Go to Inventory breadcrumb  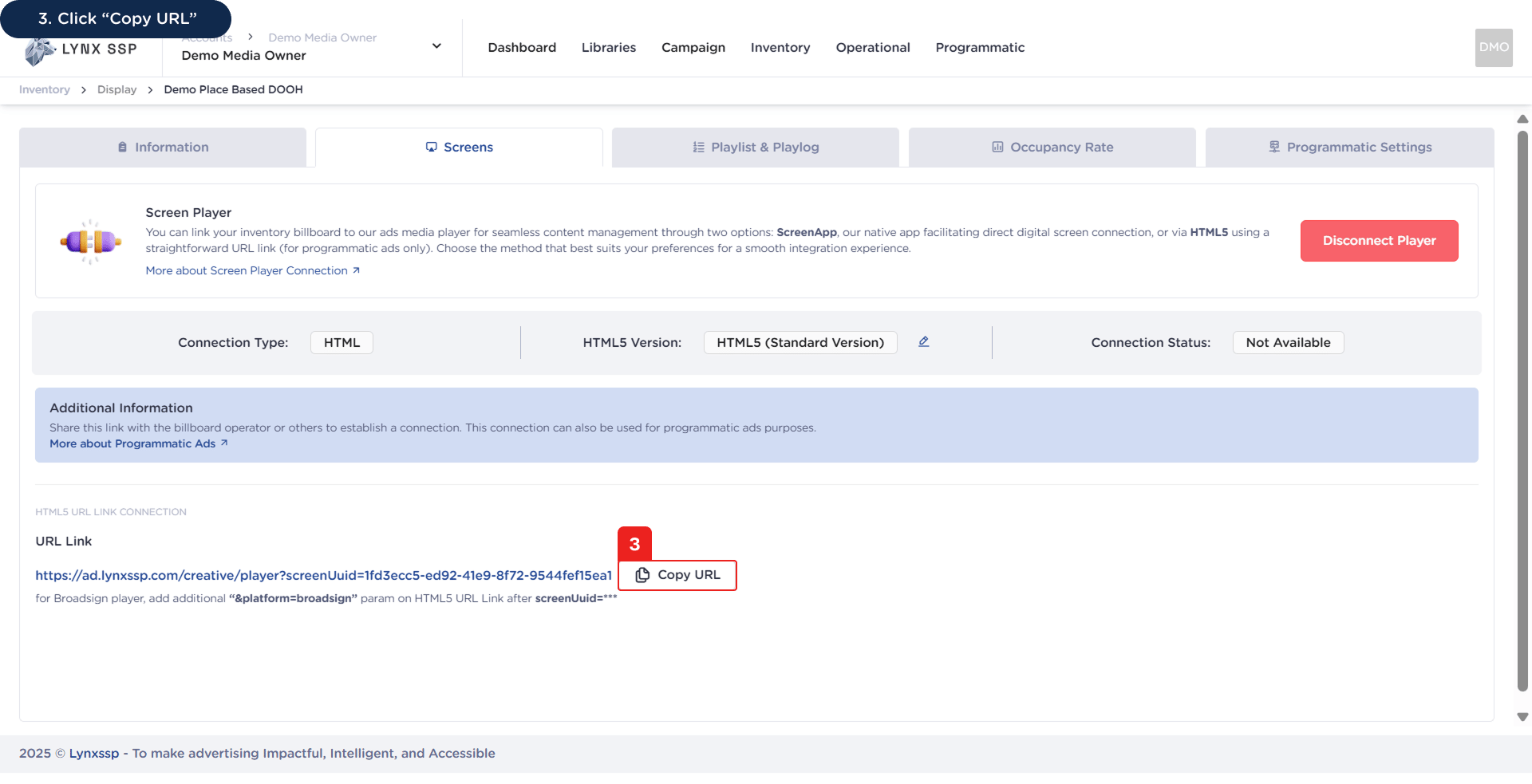(x=45, y=89)
